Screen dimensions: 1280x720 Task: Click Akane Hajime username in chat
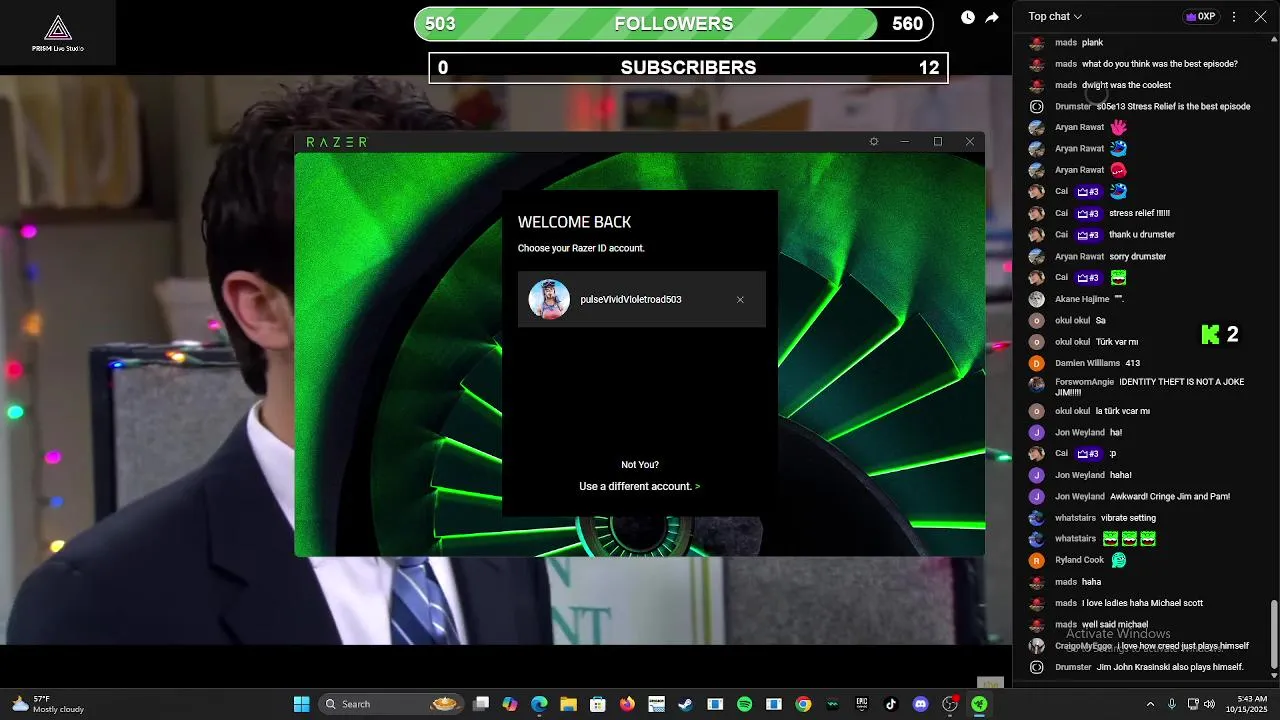point(1082,299)
